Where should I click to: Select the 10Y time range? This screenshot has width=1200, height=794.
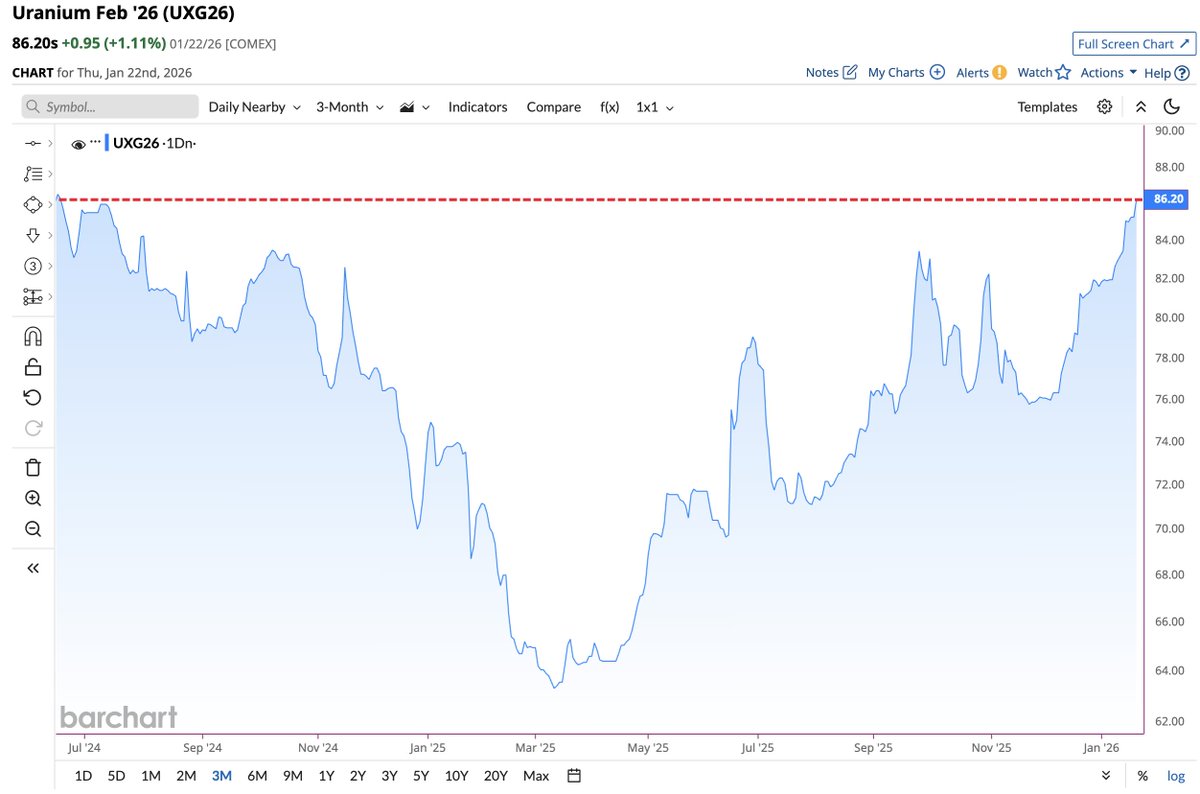tap(456, 775)
